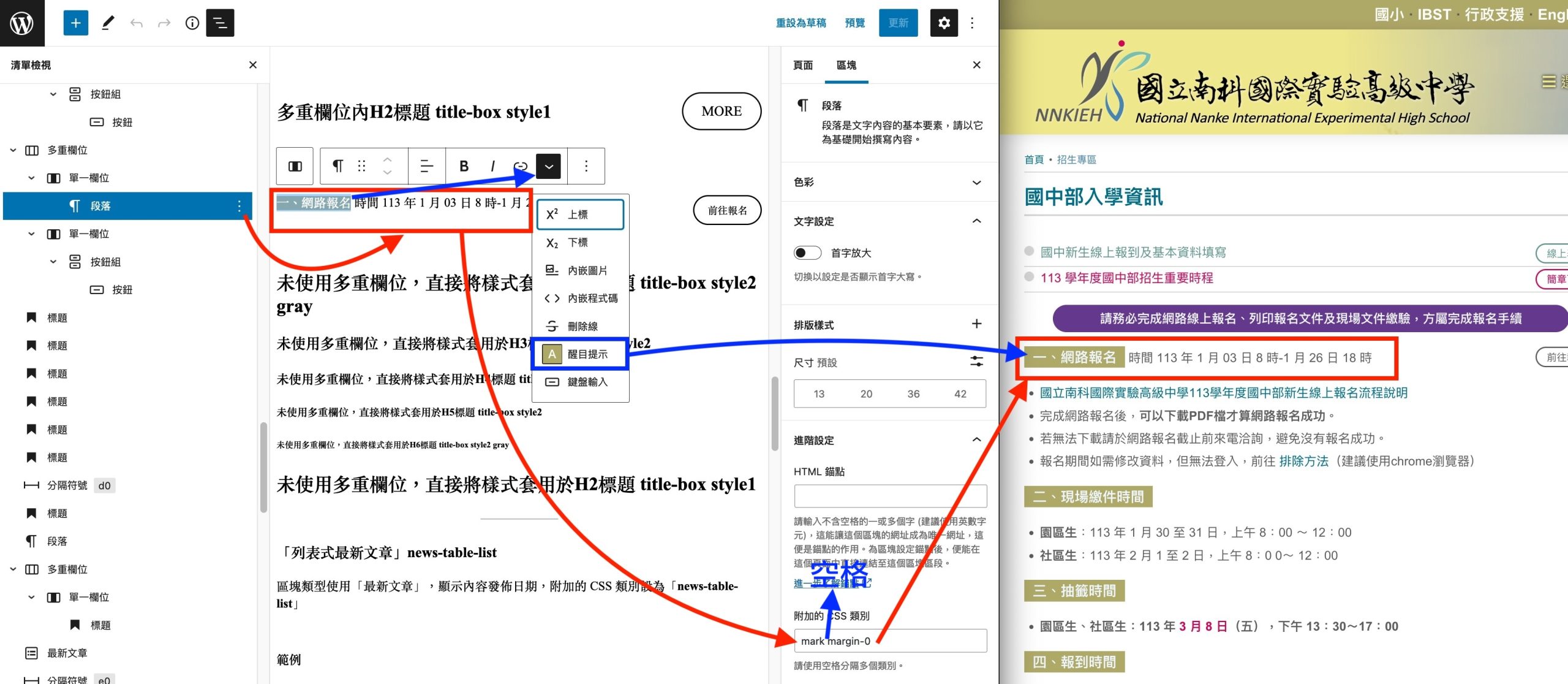Toggle bold formatting

464,166
